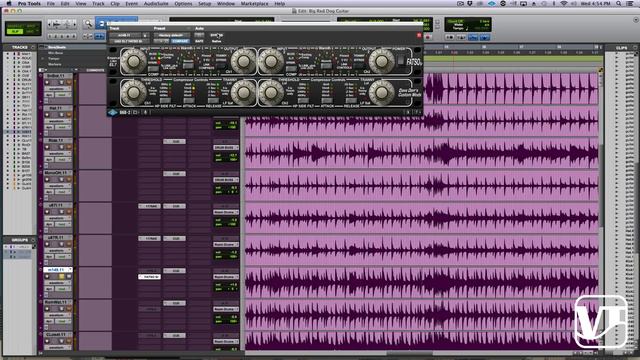
Task: Click the Ch1 INPUT knob on the FATSO
Action: pyautogui.click(x=133, y=61)
